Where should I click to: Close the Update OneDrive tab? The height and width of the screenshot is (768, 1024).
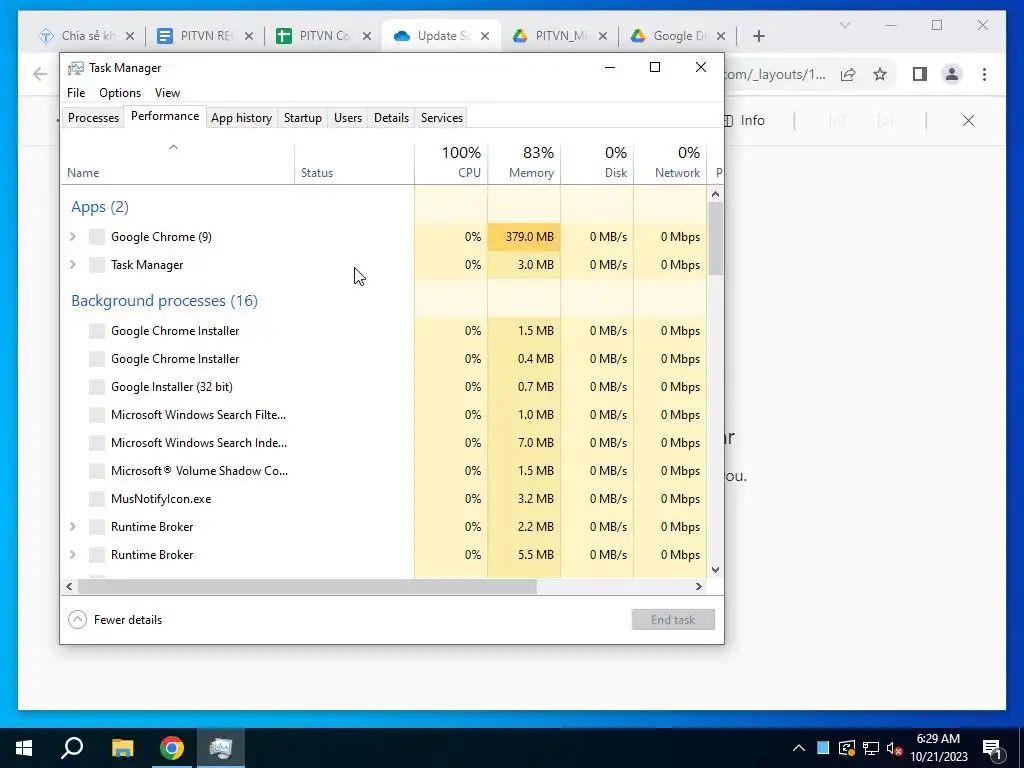485,36
